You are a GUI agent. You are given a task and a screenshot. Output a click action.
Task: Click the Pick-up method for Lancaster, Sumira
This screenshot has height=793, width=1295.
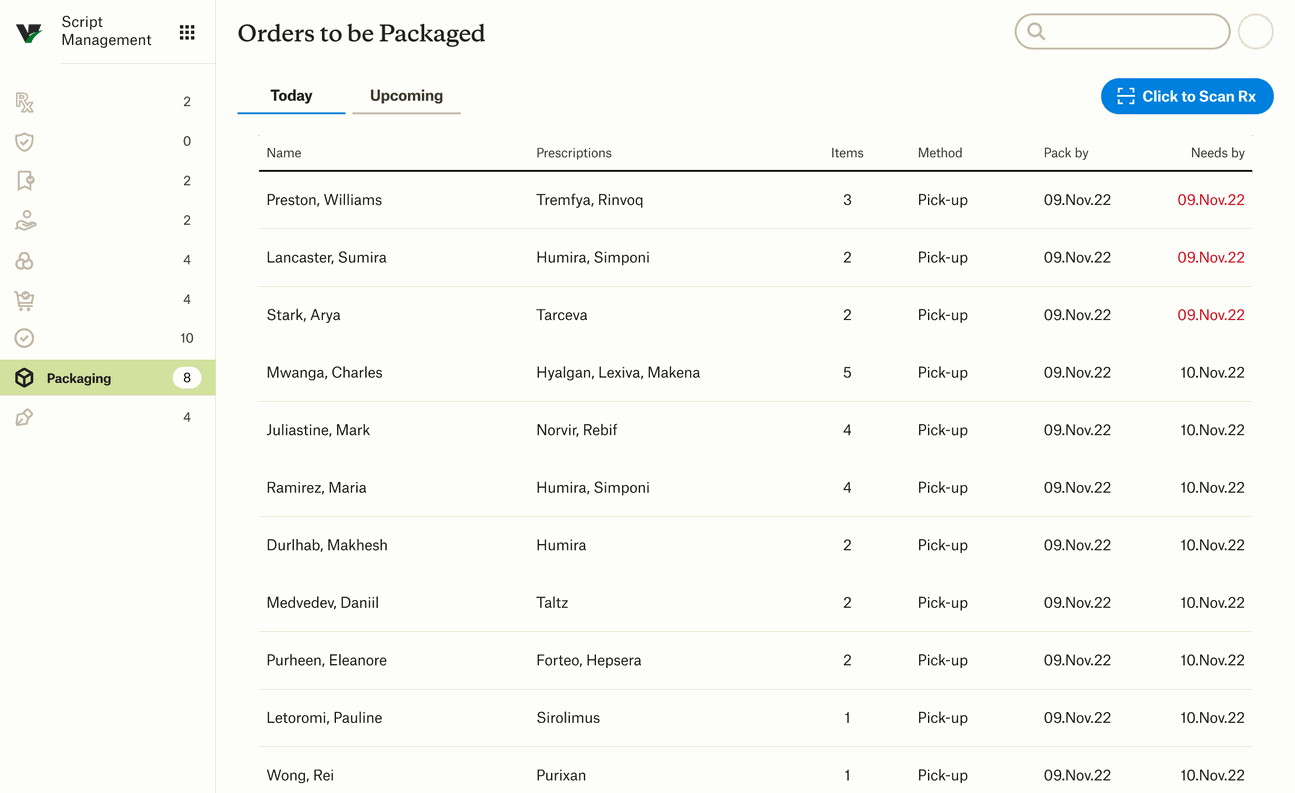point(943,258)
